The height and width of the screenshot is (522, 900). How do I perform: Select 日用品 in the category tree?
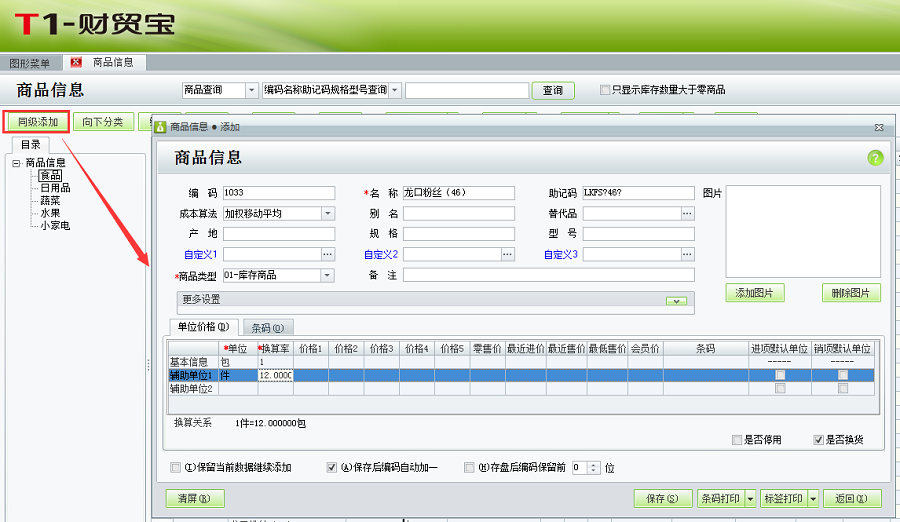tap(55, 188)
